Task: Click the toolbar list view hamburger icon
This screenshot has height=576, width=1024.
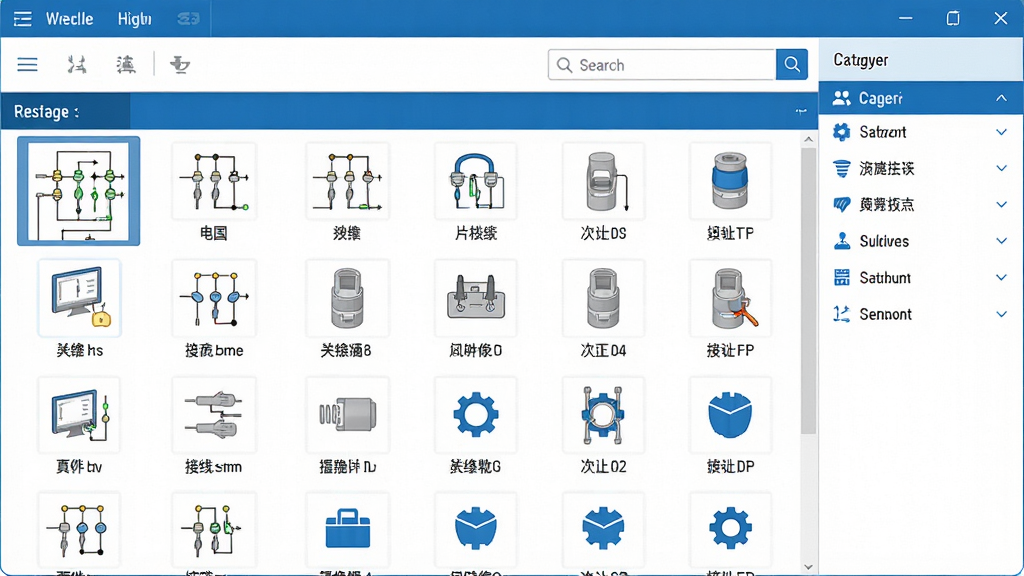Action: (x=27, y=65)
